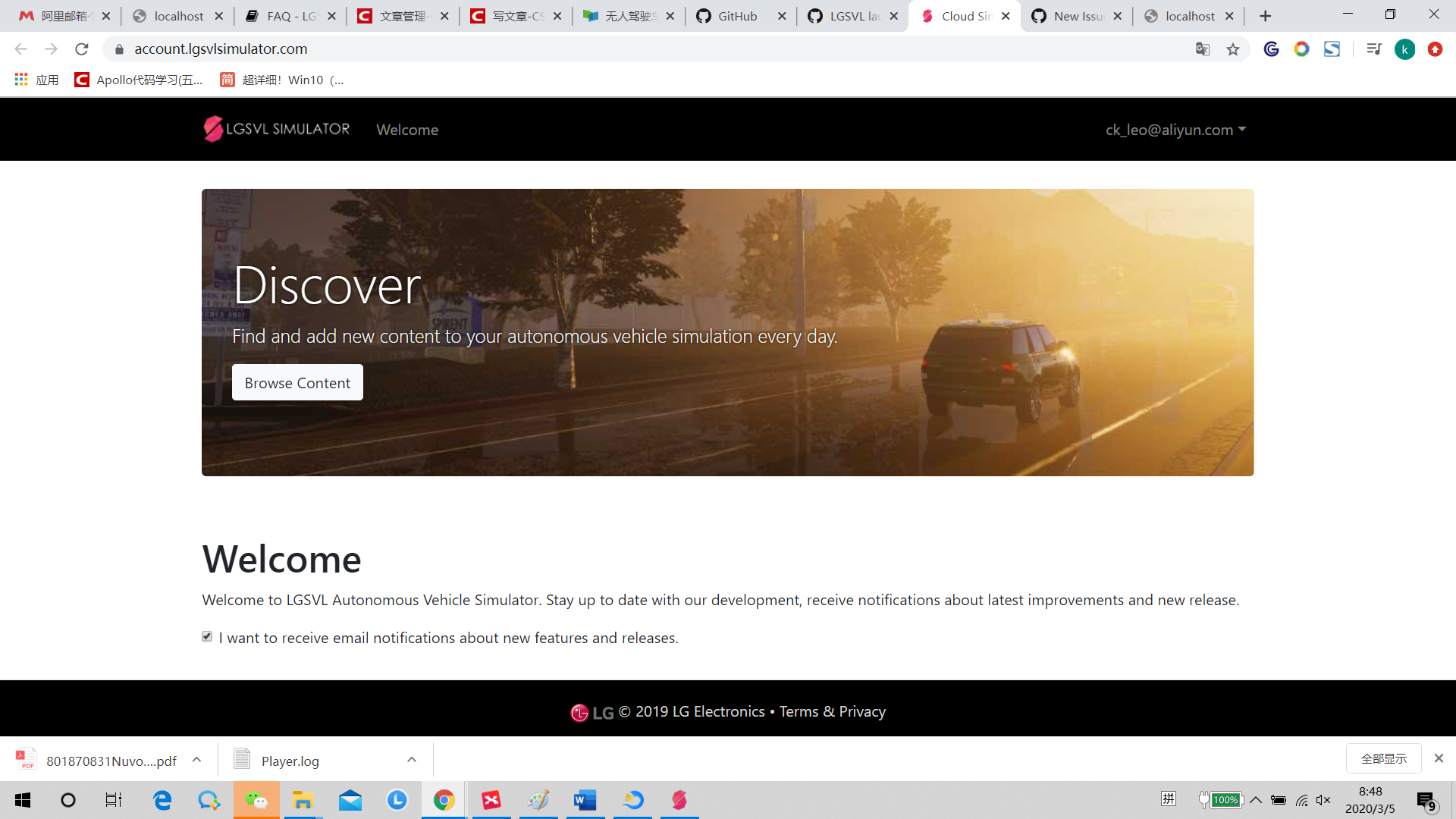Image resolution: width=1456 pixels, height=819 pixels.
Task: Open the LGSVL Simulator app from taskbar
Action: click(679, 800)
